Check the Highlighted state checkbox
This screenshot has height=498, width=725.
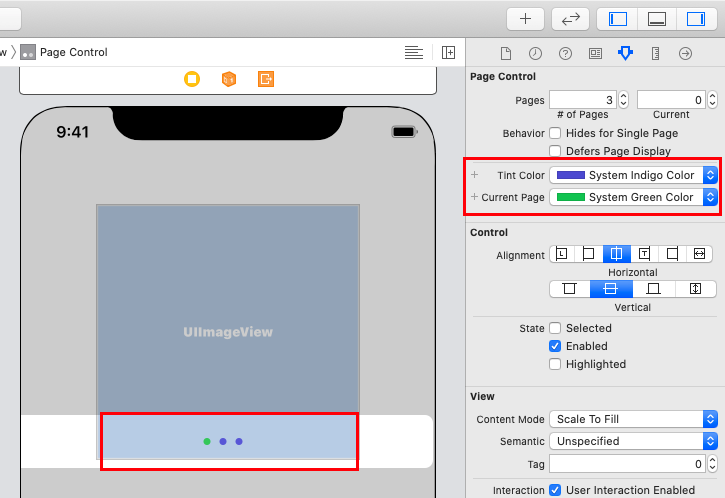pyautogui.click(x=555, y=364)
